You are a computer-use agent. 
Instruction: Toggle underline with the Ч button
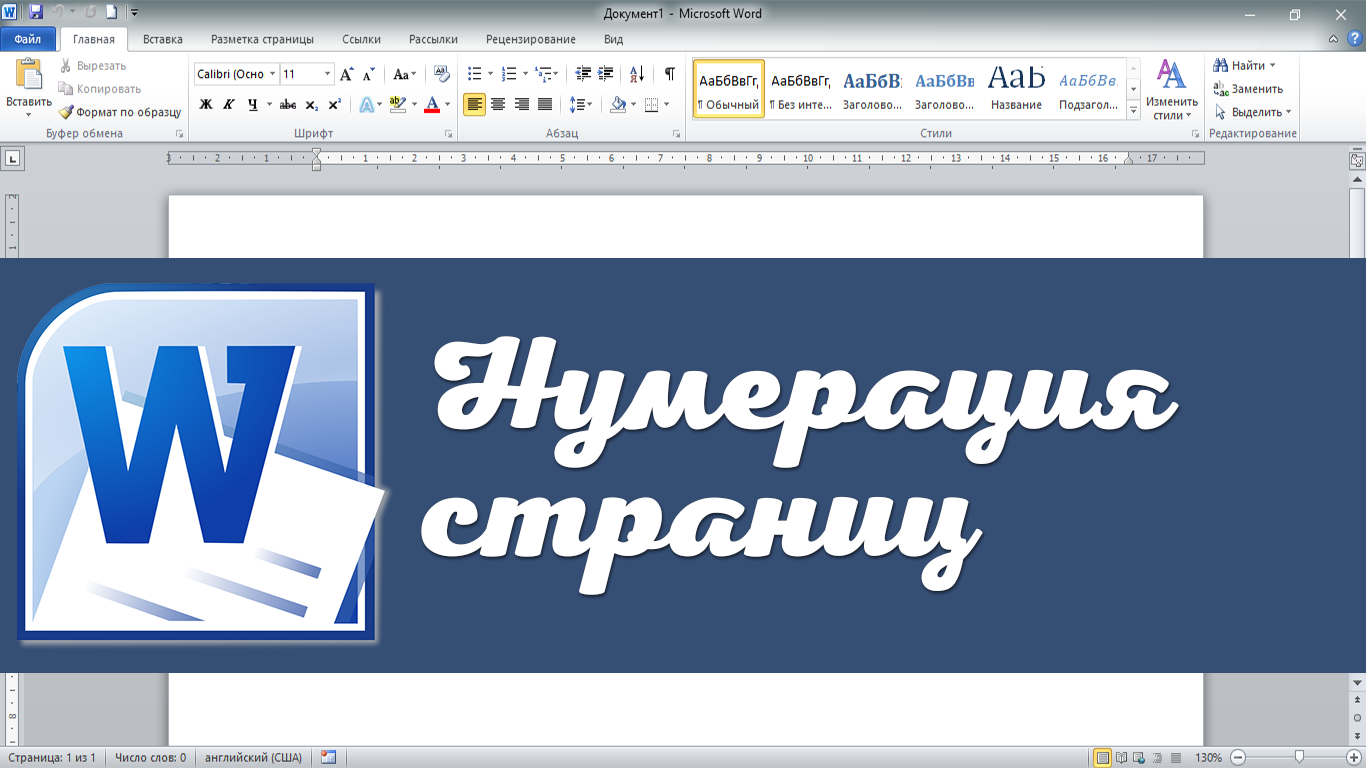click(252, 104)
